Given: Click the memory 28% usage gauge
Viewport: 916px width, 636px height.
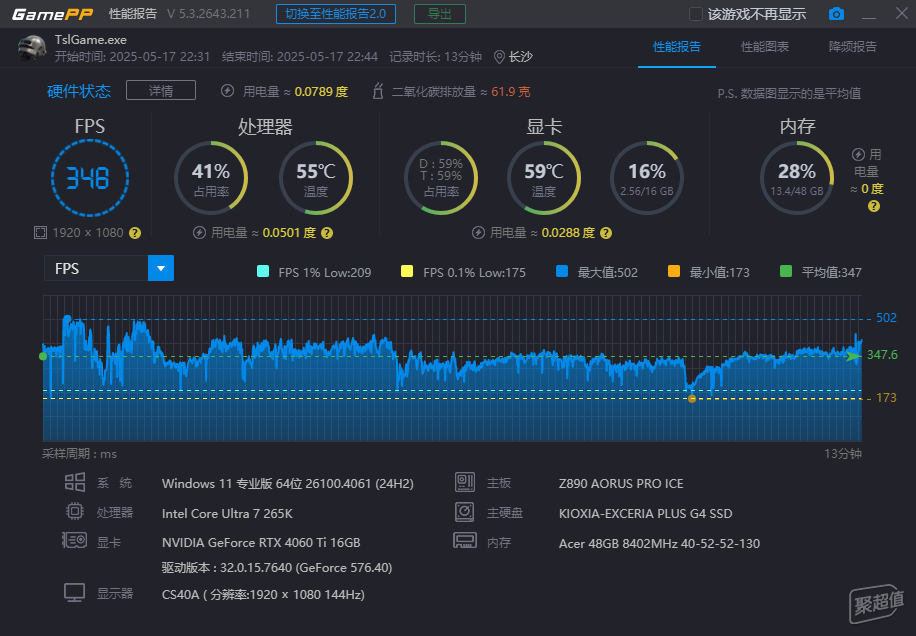Looking at the screenshot, I should click(x=797, y=178).
